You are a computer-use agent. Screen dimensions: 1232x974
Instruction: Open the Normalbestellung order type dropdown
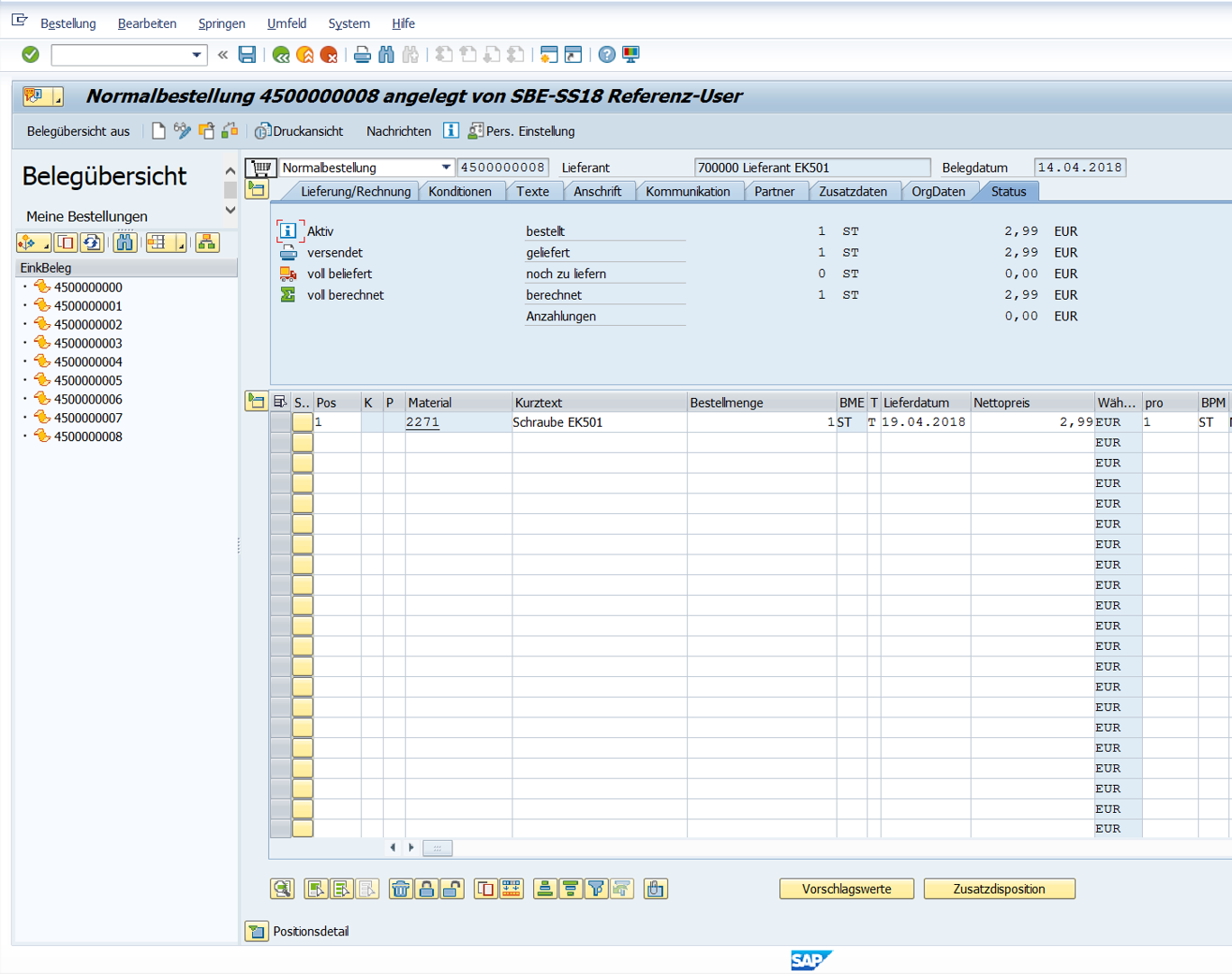[446, 167]
